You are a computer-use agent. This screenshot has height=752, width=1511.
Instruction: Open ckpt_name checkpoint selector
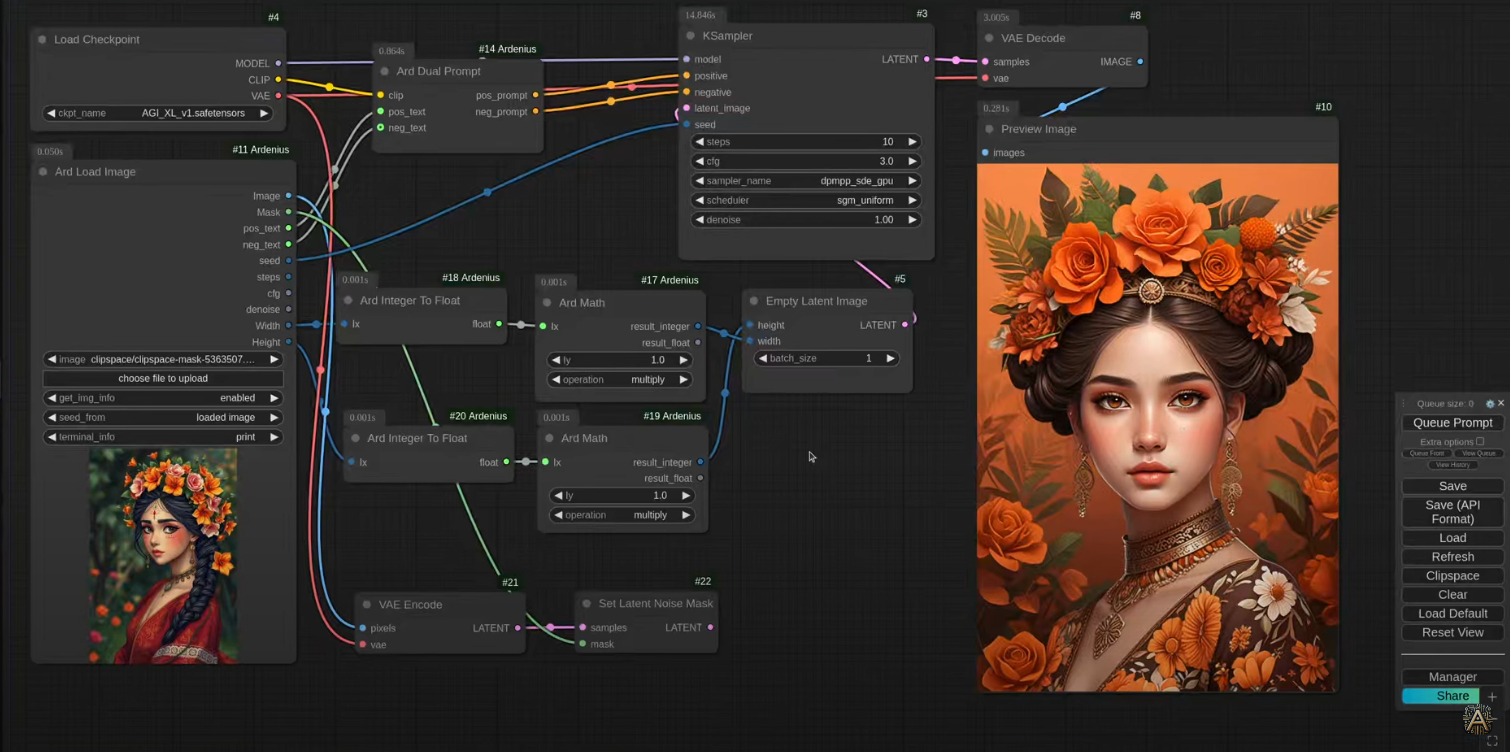[158, 113]
